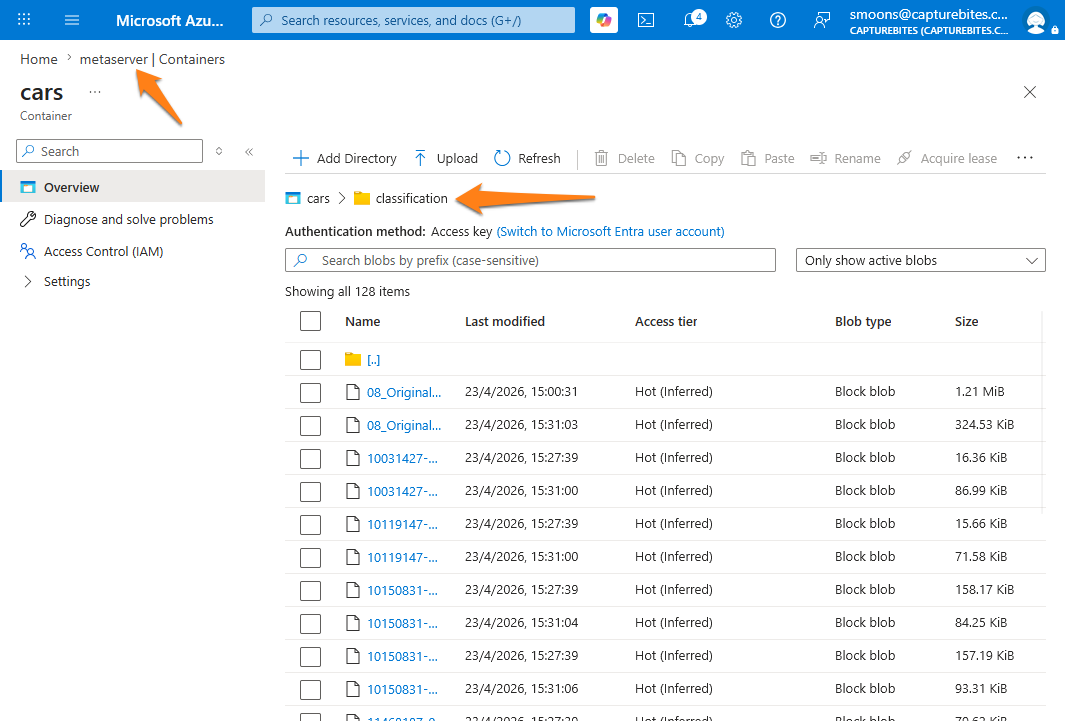
Task: Expand the Settings section
Action: click(67, 281)
